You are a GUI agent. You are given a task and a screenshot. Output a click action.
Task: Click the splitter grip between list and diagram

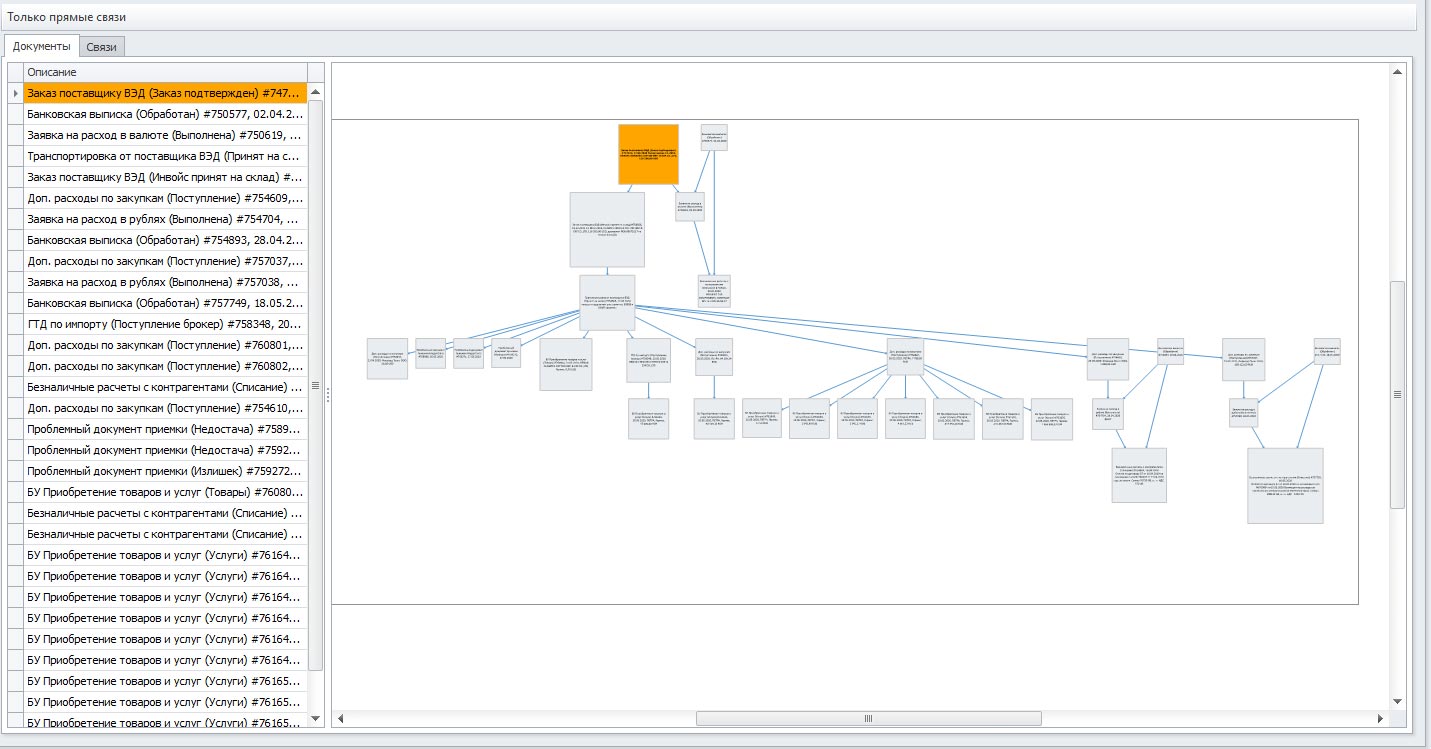[327, 394]
